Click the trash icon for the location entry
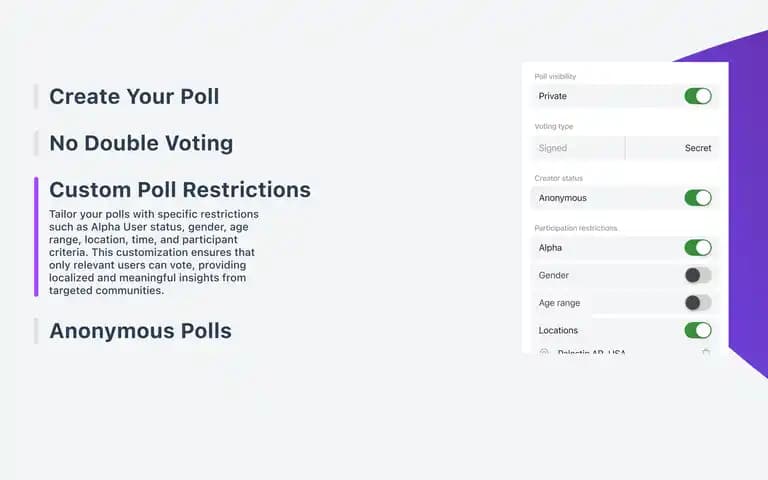768x480 pixels. (705, 352)
